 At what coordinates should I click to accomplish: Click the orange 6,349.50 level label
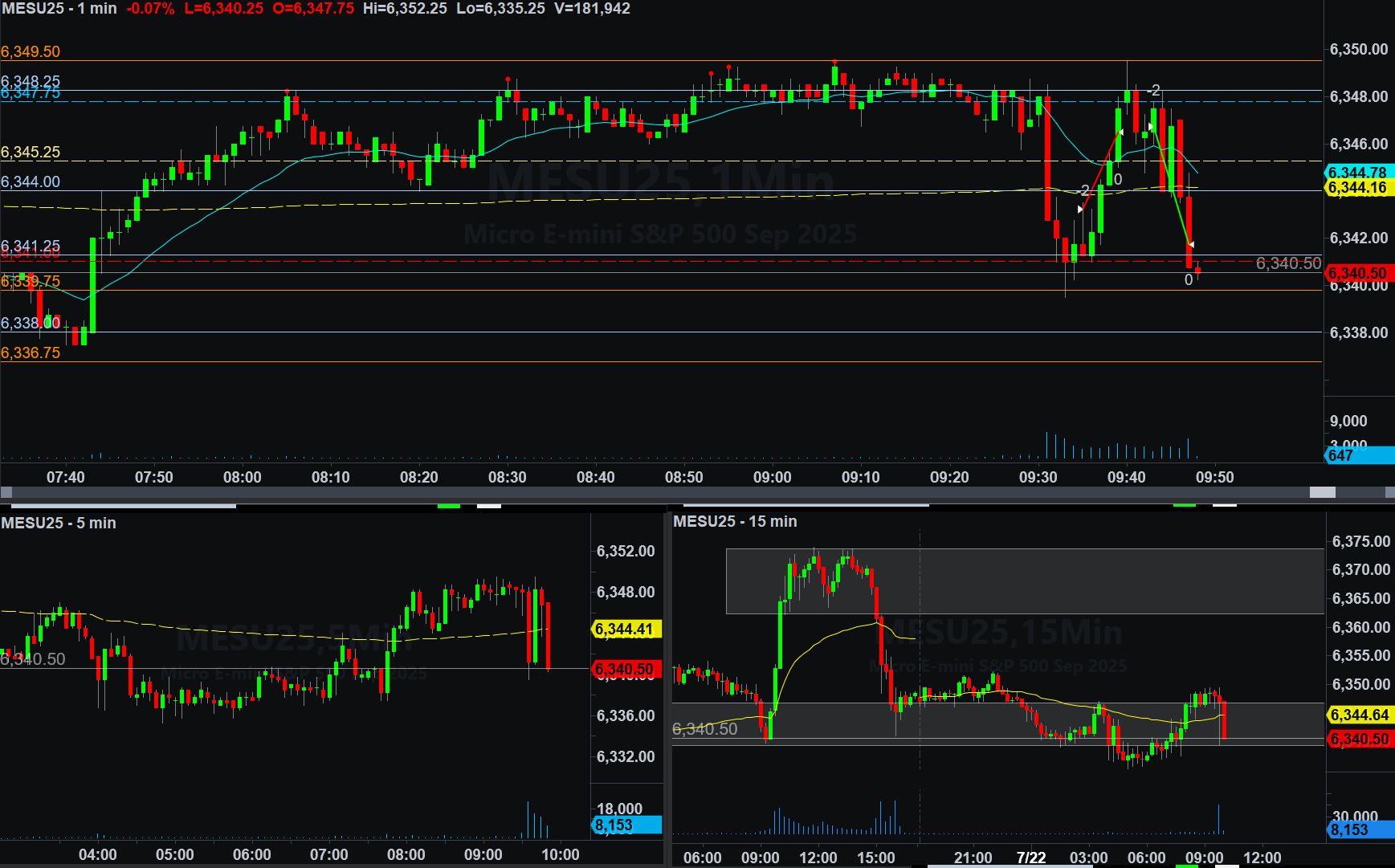point(31,51)
